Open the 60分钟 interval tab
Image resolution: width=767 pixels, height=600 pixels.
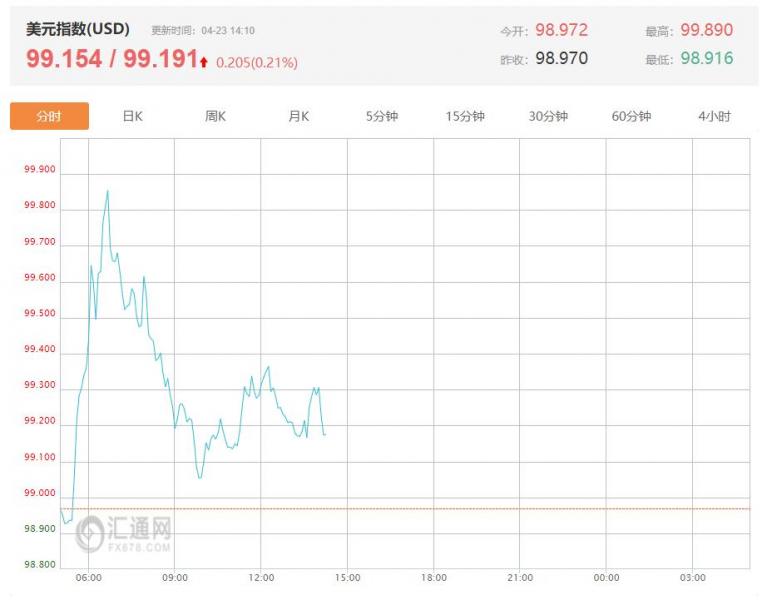[x=631, y=116]
